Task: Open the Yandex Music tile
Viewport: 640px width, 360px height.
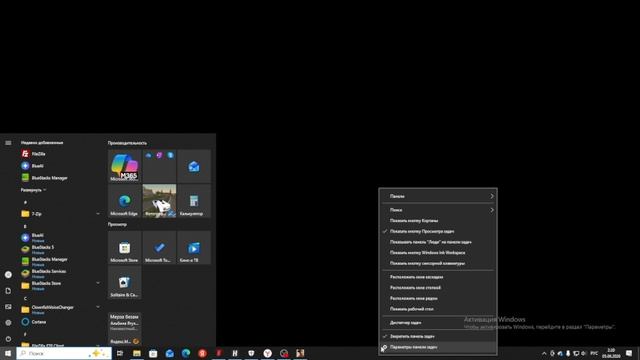Action: pyautogui.click(x=124, y=329)
